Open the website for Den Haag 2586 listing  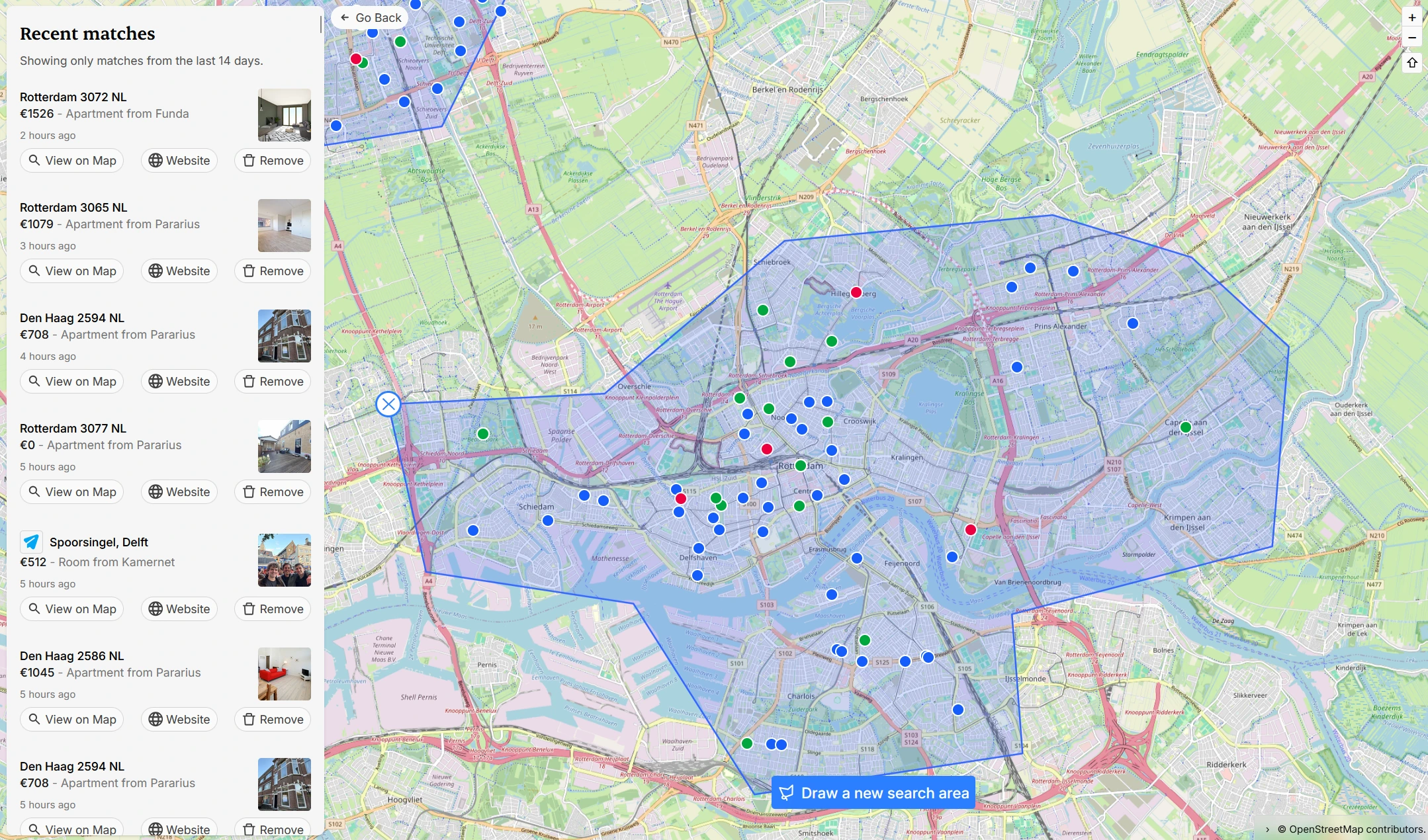179,720
